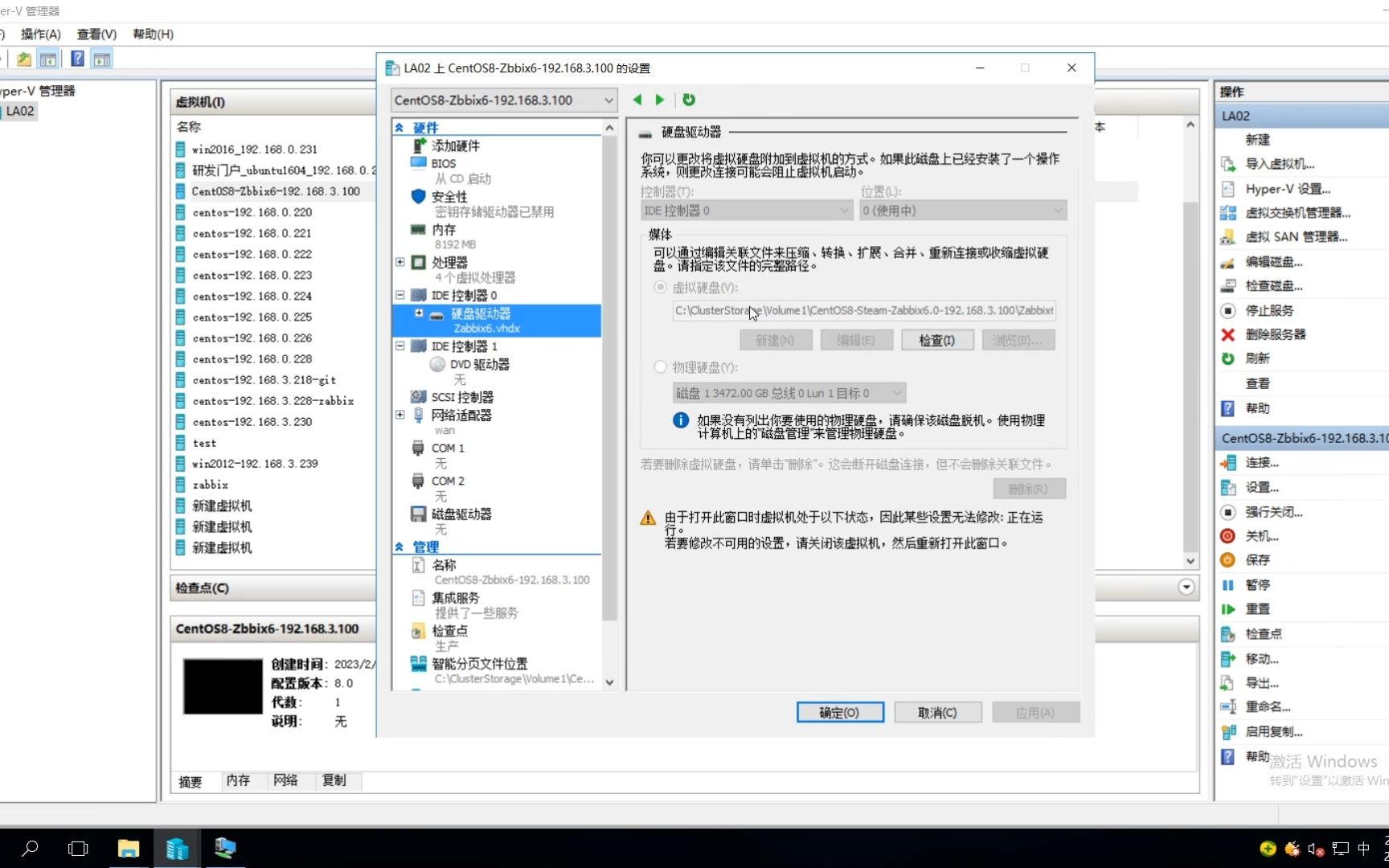Viewport: 1389px width, 868px height.
Task: Open 内存 memory settings
Action: (443, 229)
